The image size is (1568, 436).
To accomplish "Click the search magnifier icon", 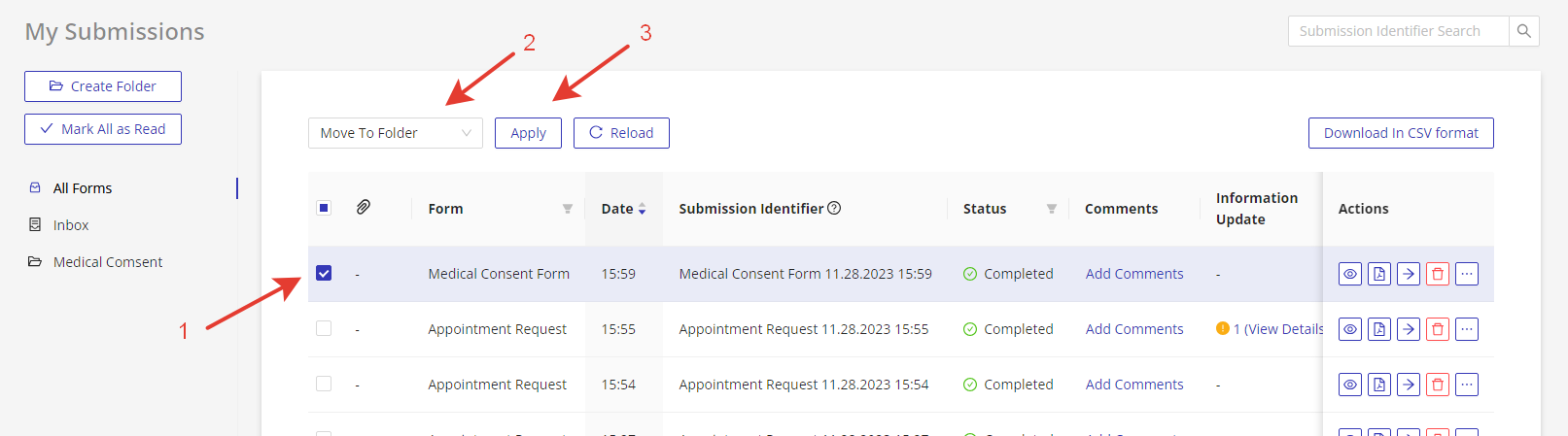I will [1523, 31].
